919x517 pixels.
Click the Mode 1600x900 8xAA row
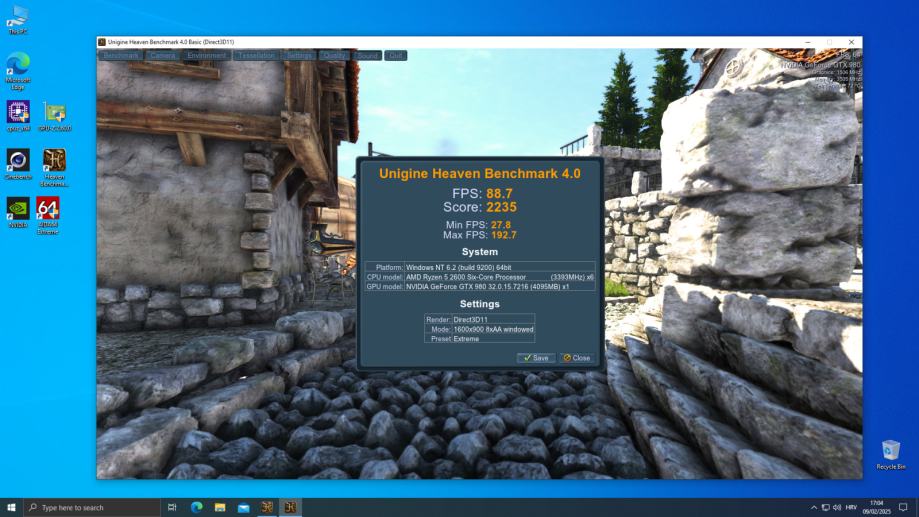[x=479, y=329]
